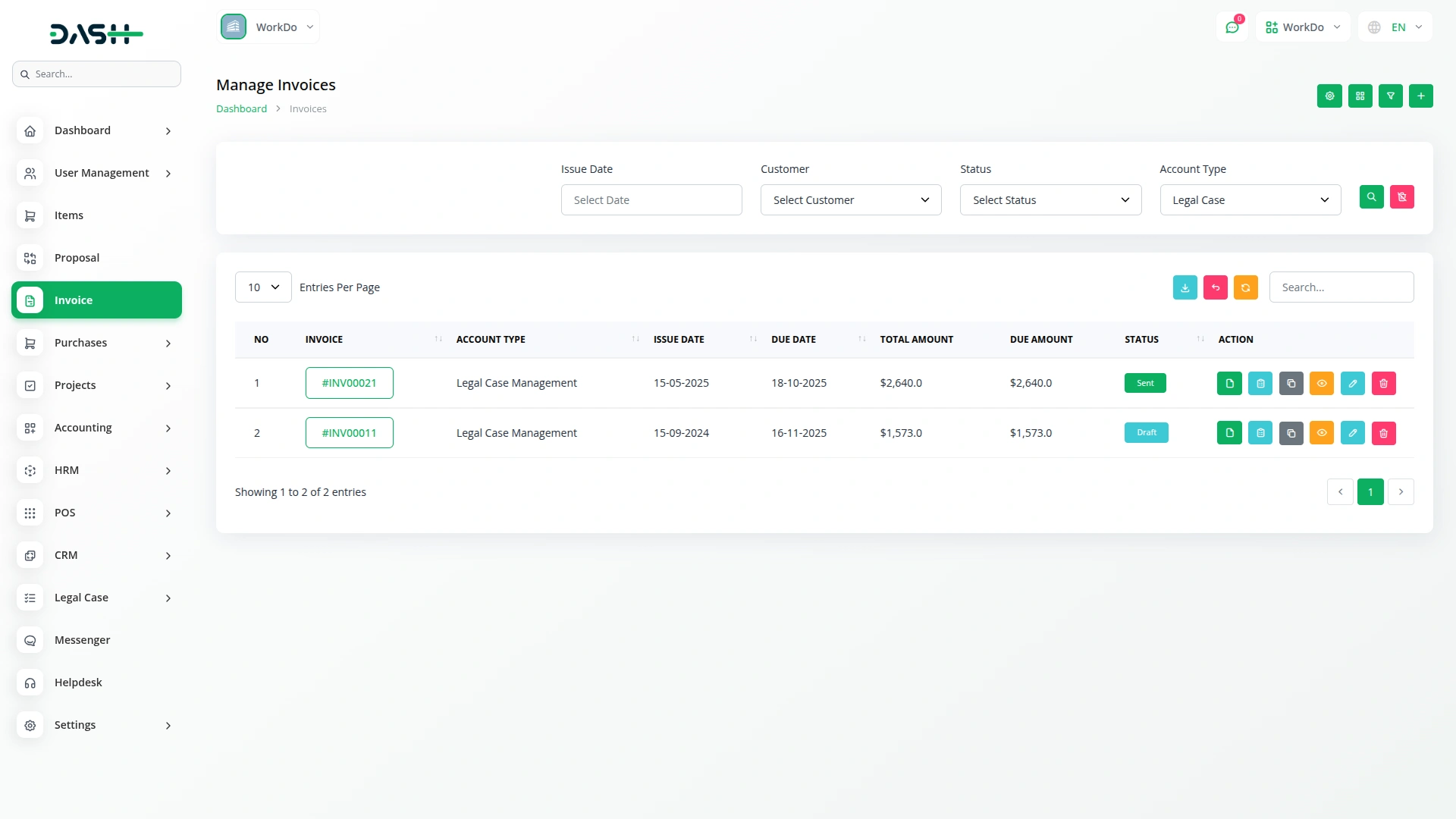Click the green document icon for #INV00011
Image resolution: width=1456 pixels, height=819 pixels.
pos(1228,432)
